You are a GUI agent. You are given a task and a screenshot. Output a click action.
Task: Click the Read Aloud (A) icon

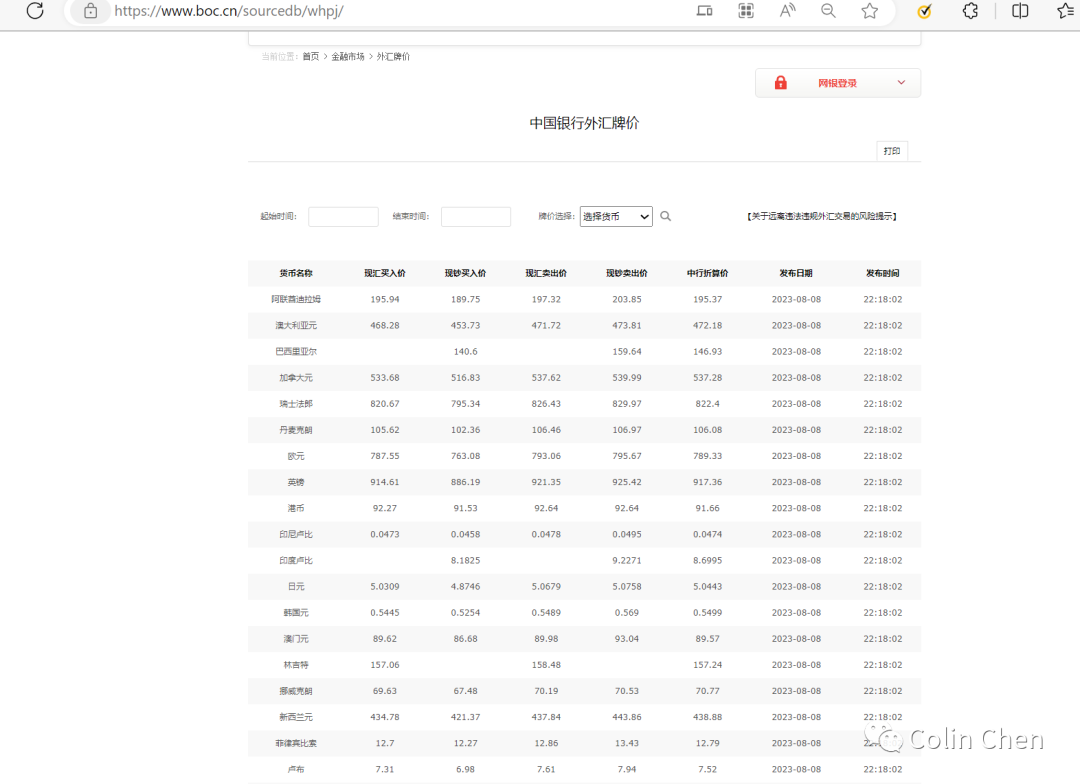(786, 12)
